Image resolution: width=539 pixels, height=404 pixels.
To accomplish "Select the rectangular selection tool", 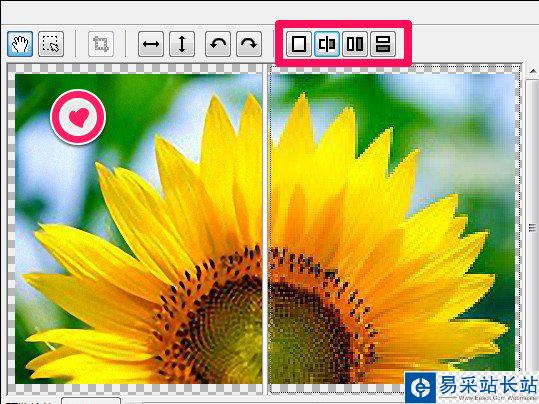I will point(51,44).
